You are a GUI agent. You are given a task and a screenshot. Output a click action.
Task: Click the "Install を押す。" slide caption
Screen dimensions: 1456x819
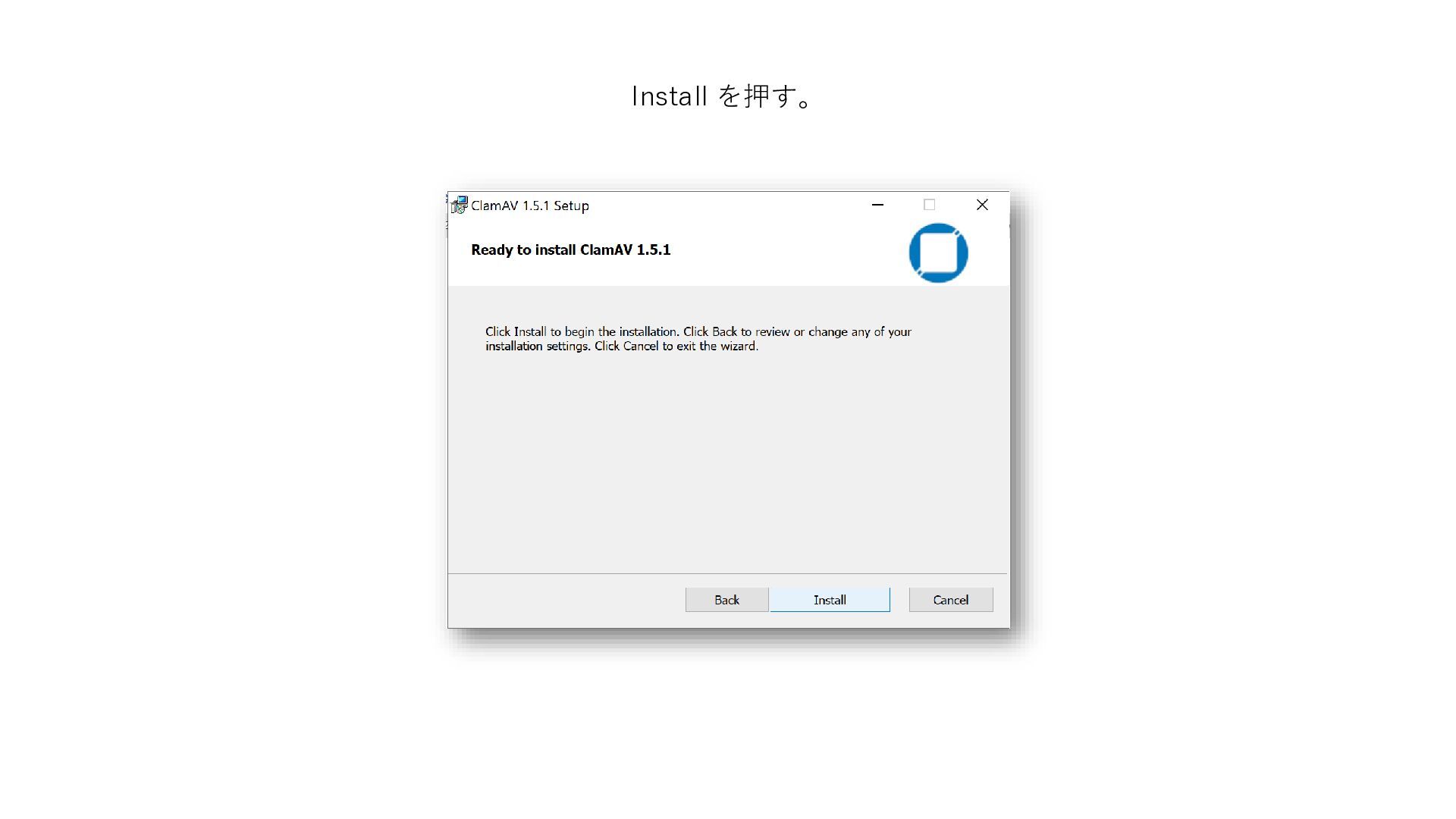pyautogui.click(x=722, y=96)
